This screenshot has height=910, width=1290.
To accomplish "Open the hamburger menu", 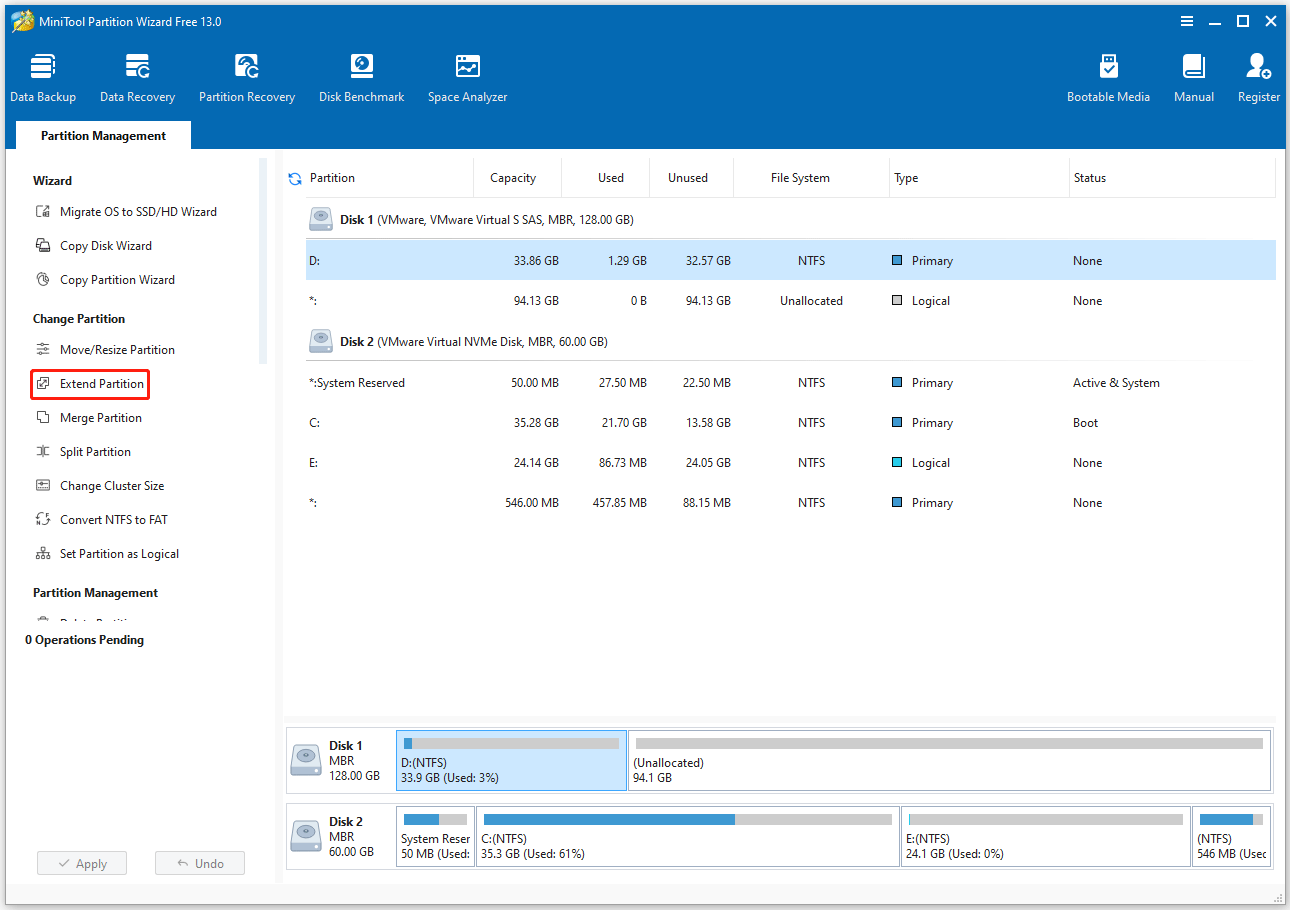I will click(x=1186, y=21).
